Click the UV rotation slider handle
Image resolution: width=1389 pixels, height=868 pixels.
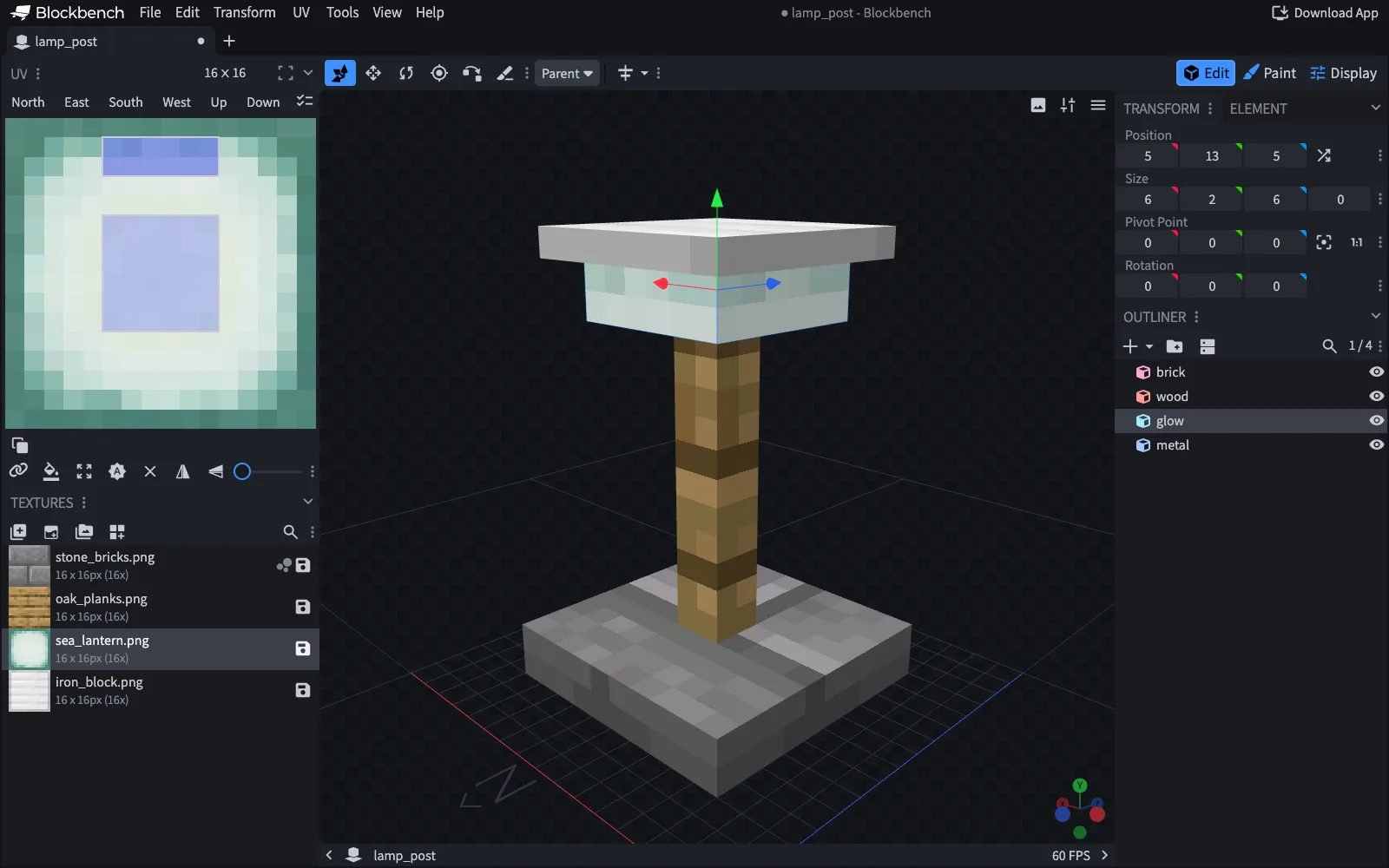tap(242, 471)
